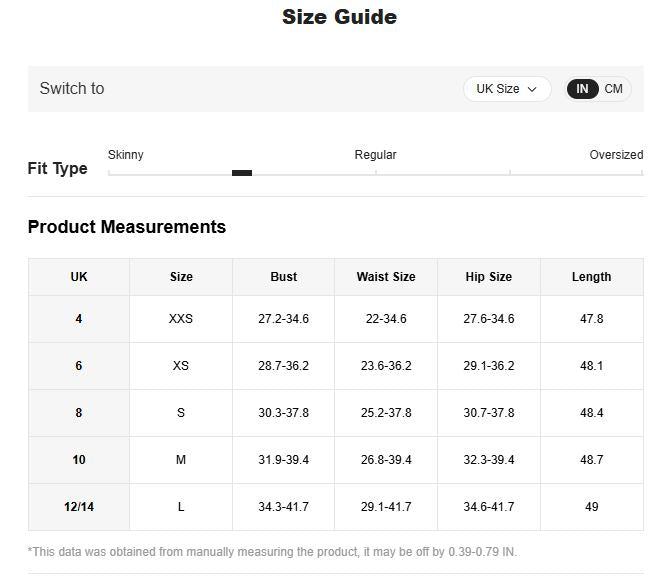Image resolution: width=672 pixels, height=585 pixels.
Task: Select the M size cell
Action: pyautogui.click(x=181, y=460)
